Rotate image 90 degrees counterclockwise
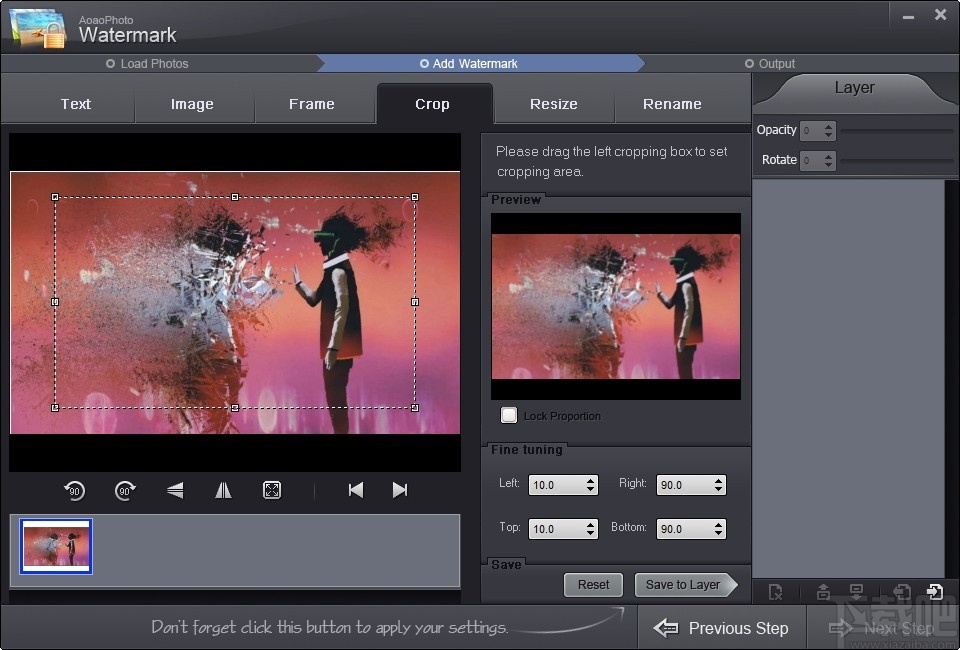This screenshot has width=960, height=650. (x=74, y=490)
